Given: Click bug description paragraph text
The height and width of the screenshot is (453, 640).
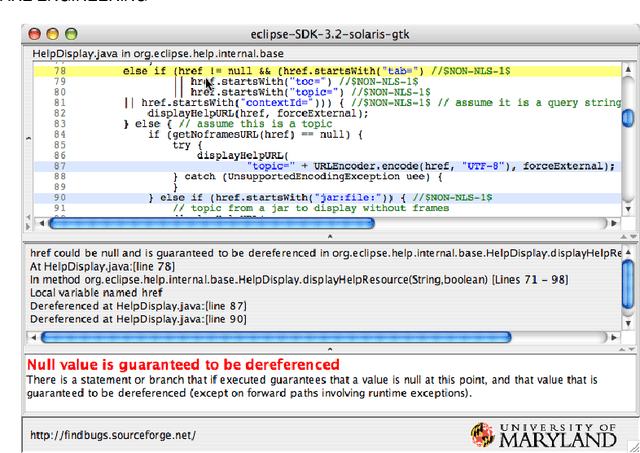Looking at the screenshot, I should 312,387.
